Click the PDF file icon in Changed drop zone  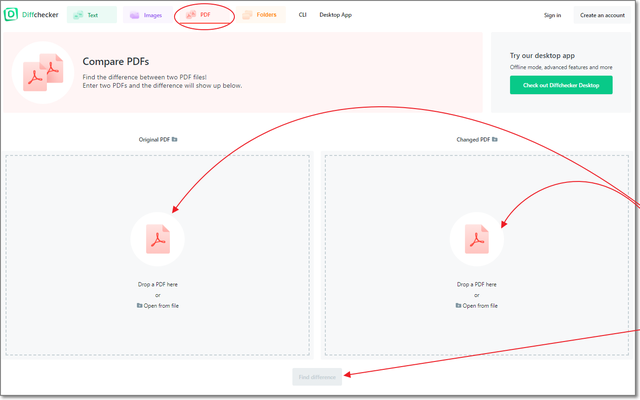477,239
